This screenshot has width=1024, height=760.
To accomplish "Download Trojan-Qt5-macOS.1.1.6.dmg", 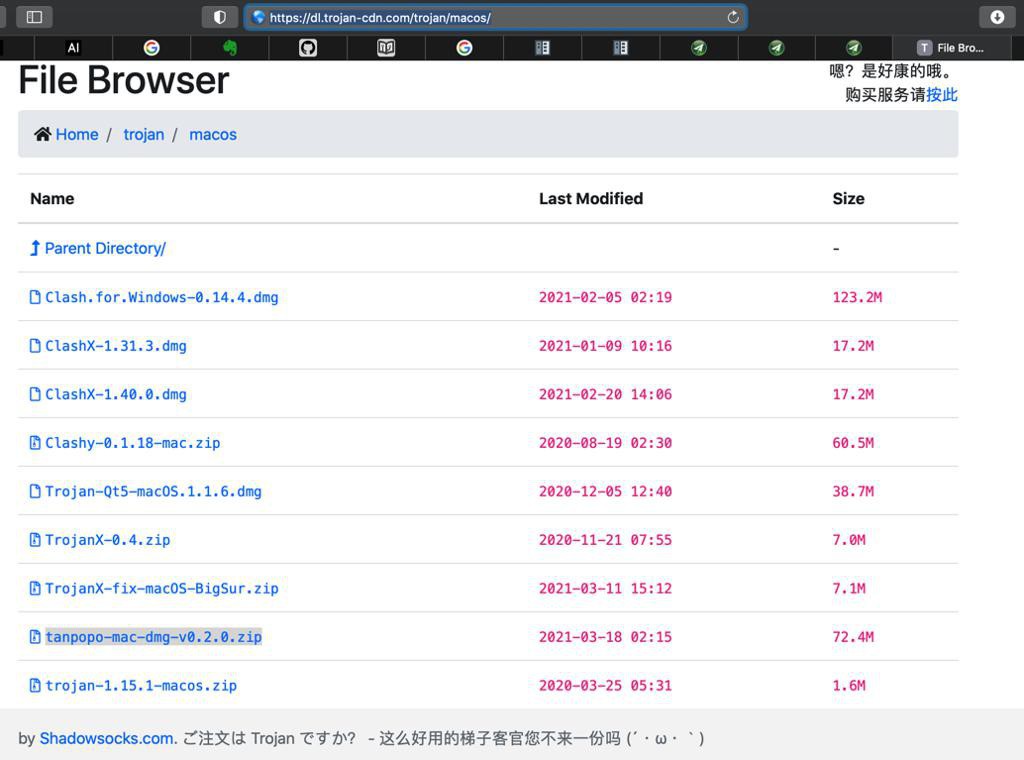I will coord(153,492).
